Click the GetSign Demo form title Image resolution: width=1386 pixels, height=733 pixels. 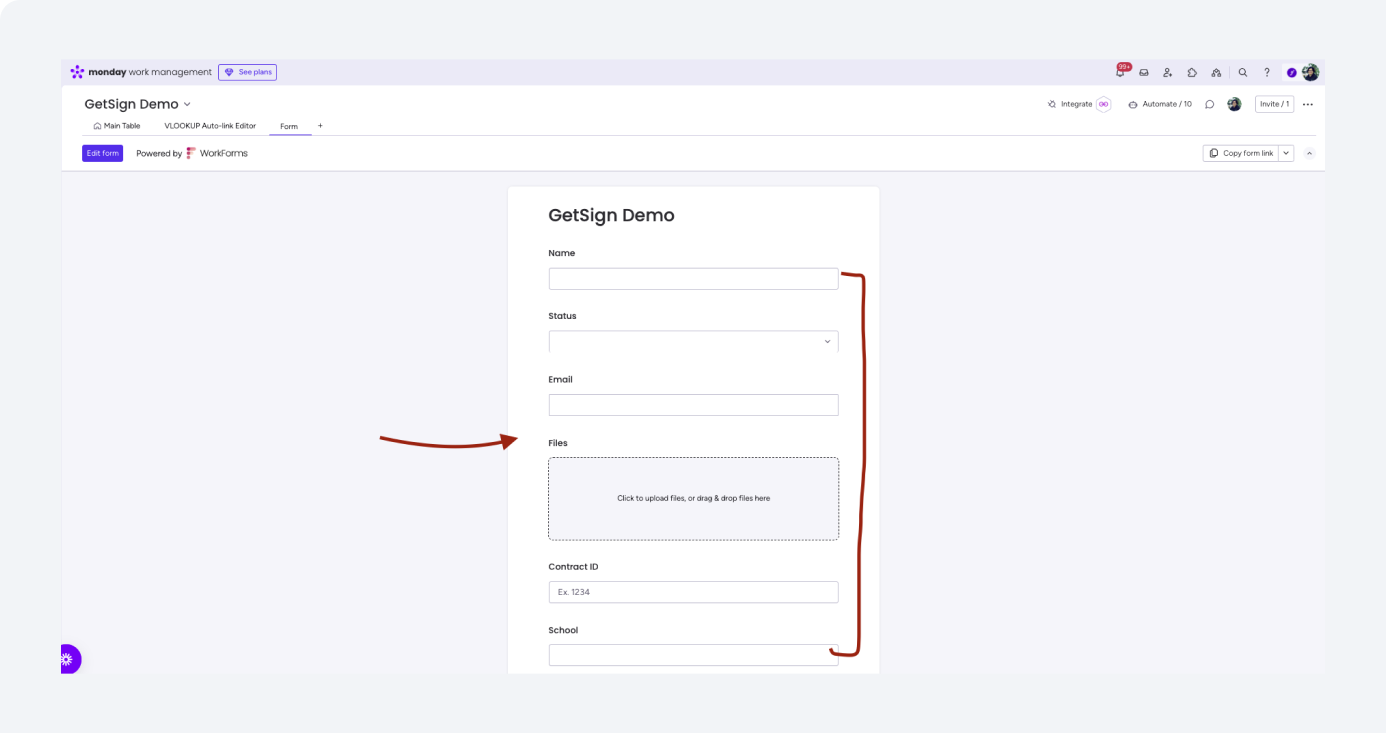(x=611, y=215)
